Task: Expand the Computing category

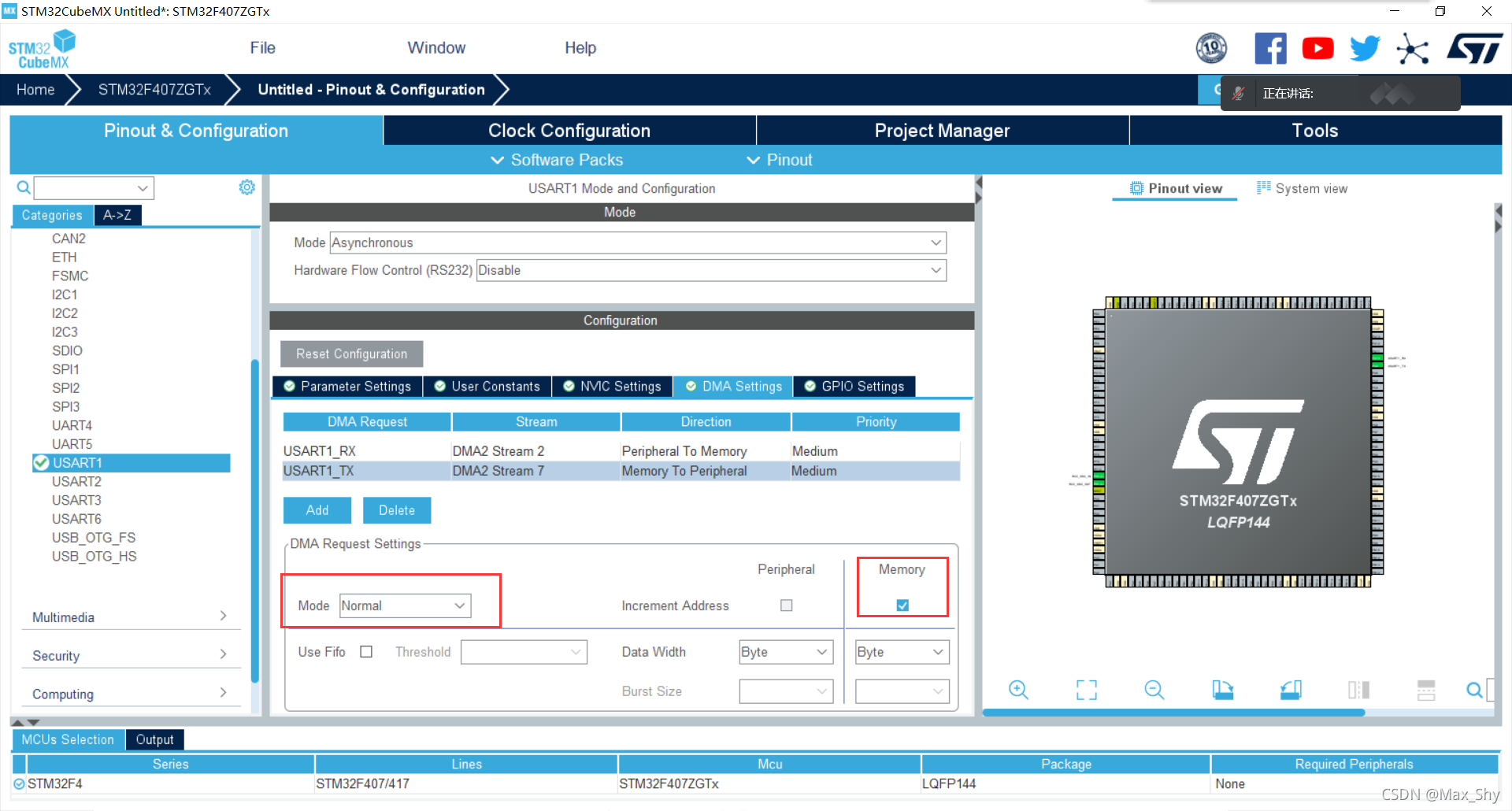Action: pos(130,694)
